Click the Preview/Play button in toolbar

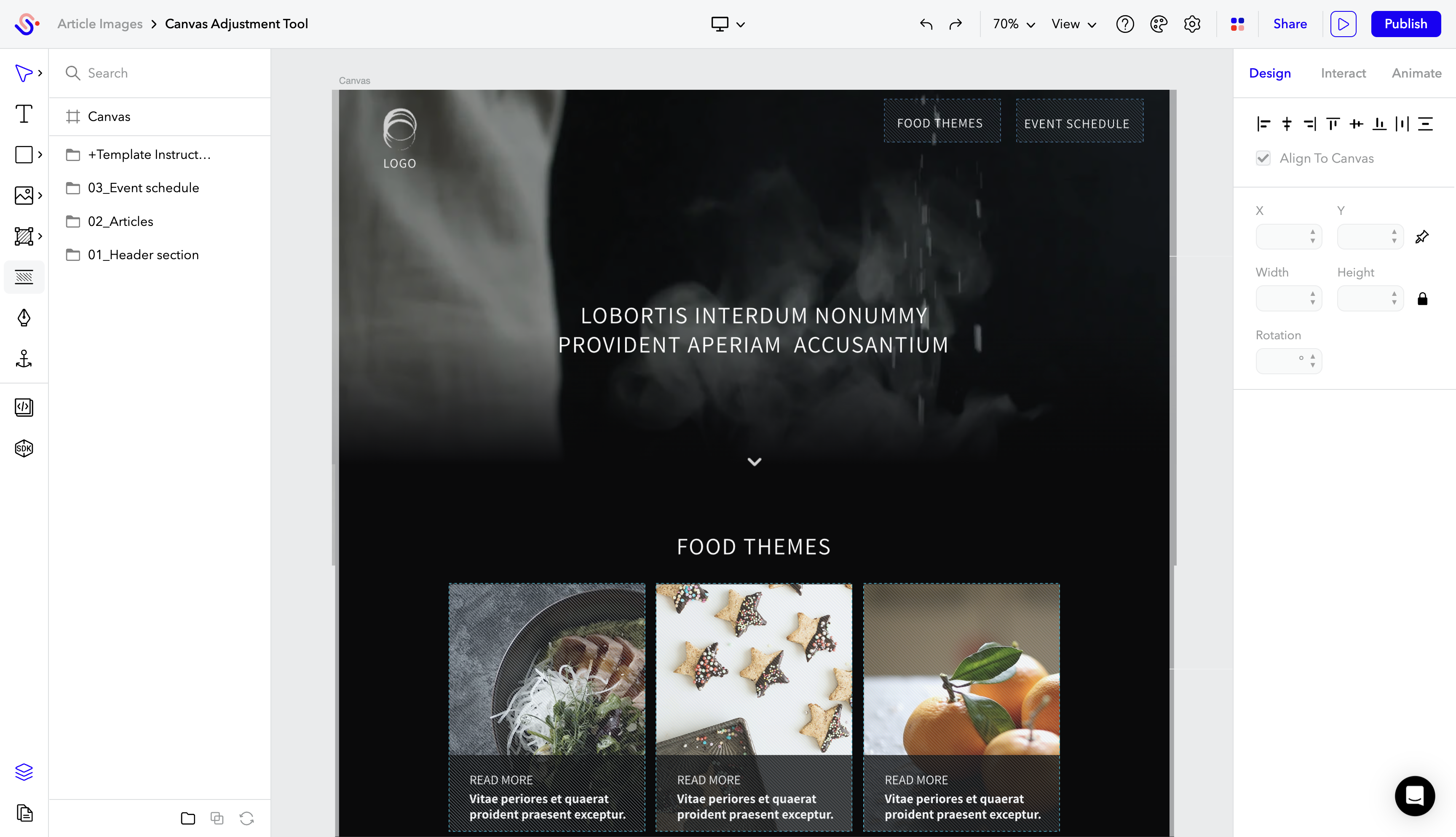point(1344,24)
